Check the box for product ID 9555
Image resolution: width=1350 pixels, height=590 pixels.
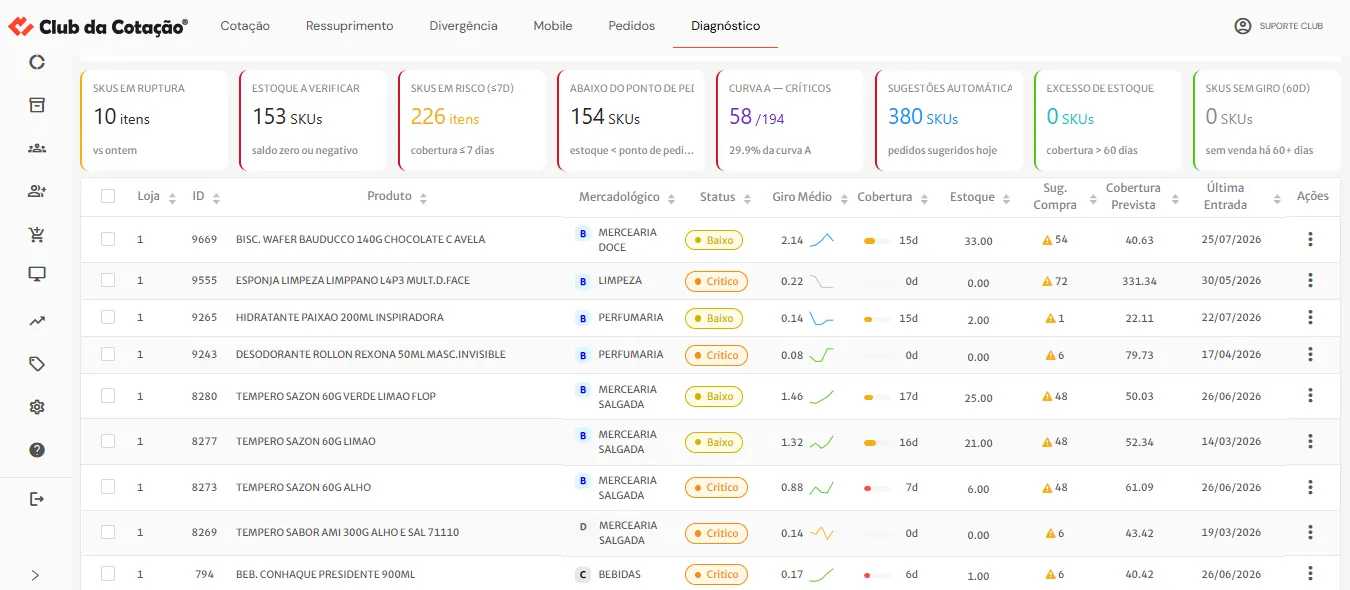(108, 280)
